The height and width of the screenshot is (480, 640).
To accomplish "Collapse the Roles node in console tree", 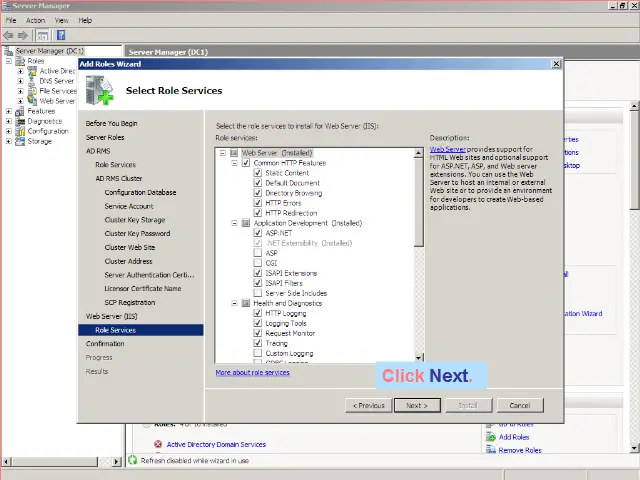I will tap(9, 61).
